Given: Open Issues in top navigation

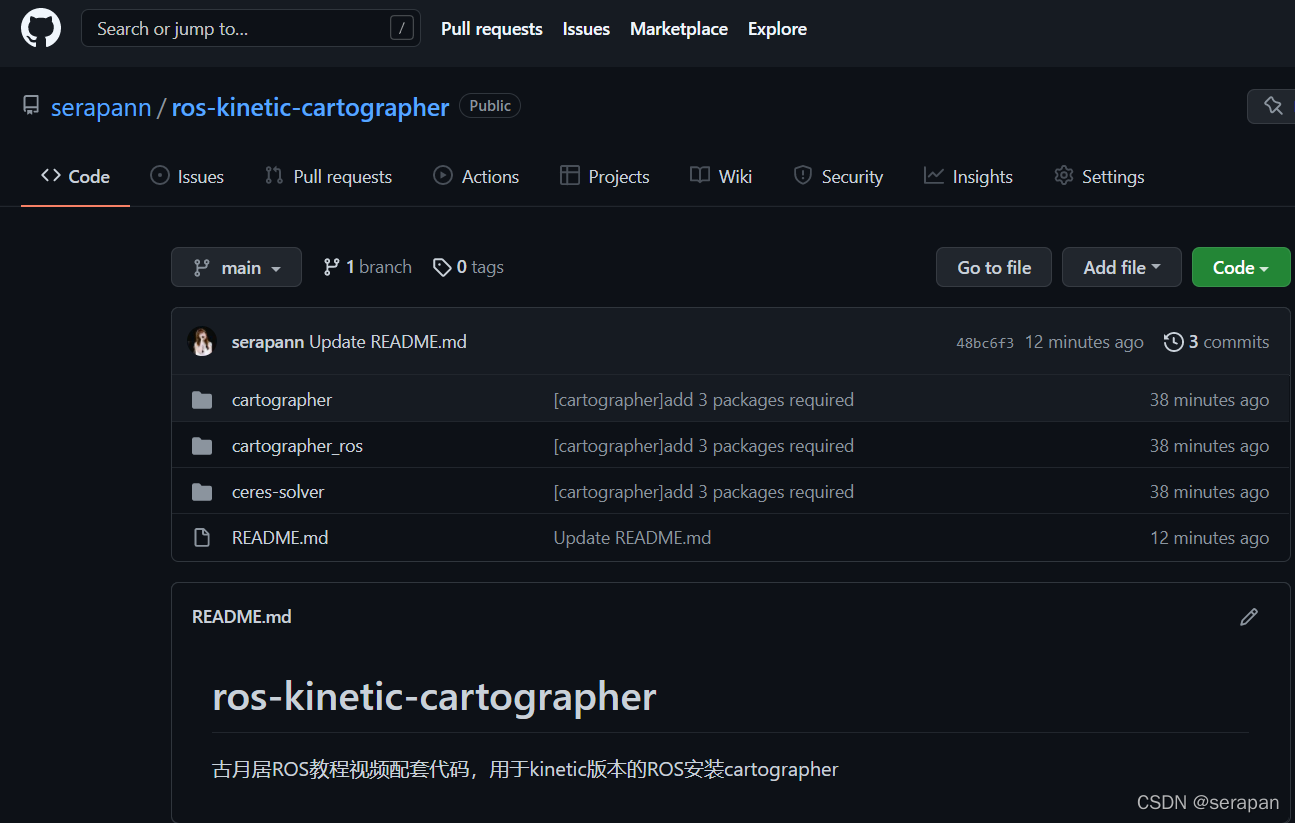Looking at the screenshot, I should click(x=586, y=29).
